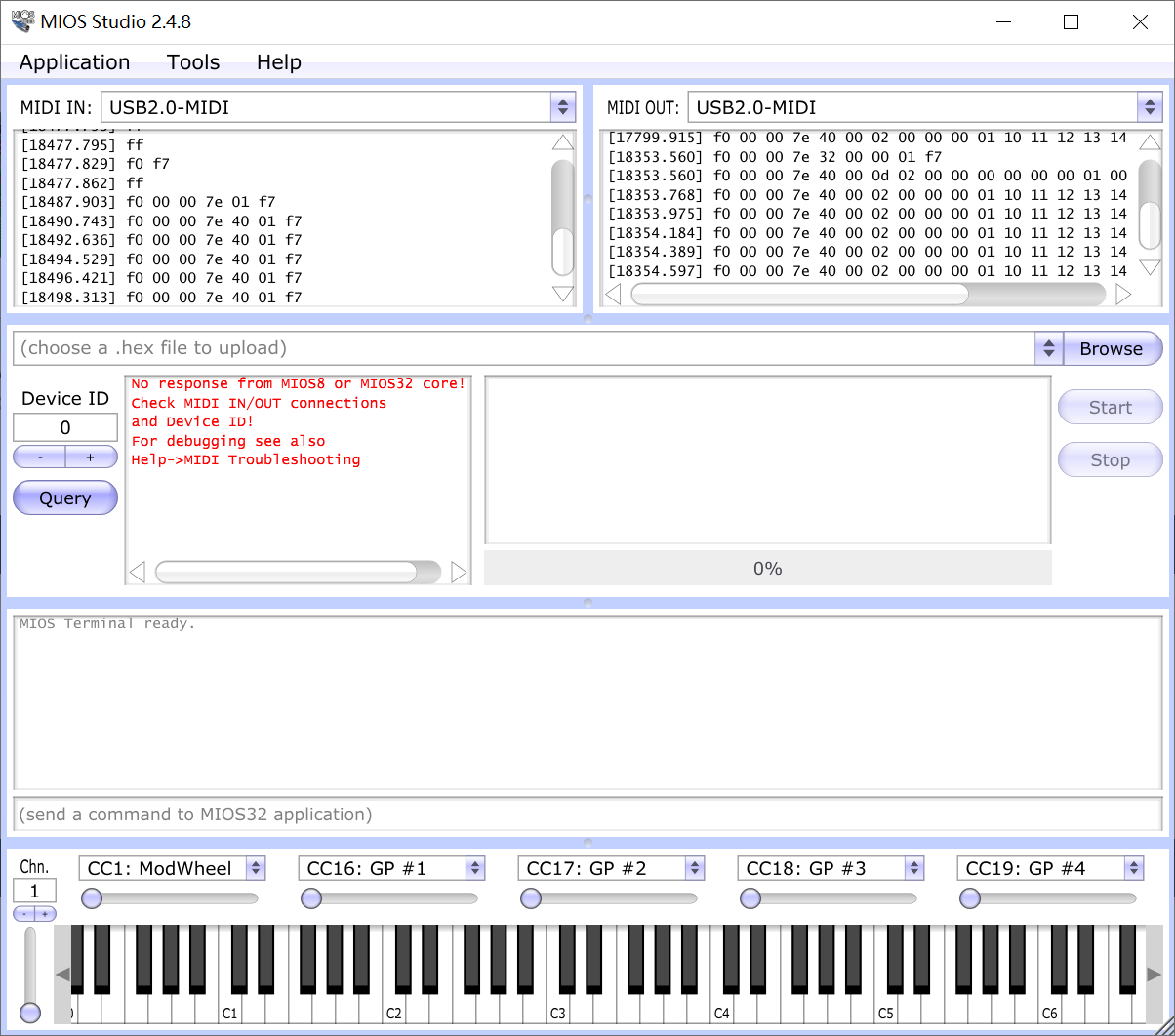
Task: Click the CC16: GP #1 slider handle
Action: tap(311, 898)
